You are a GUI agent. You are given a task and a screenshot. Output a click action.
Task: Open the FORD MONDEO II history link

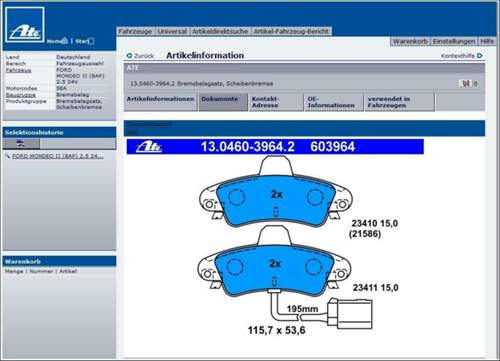pyautogui.click(x=58, y=156)
